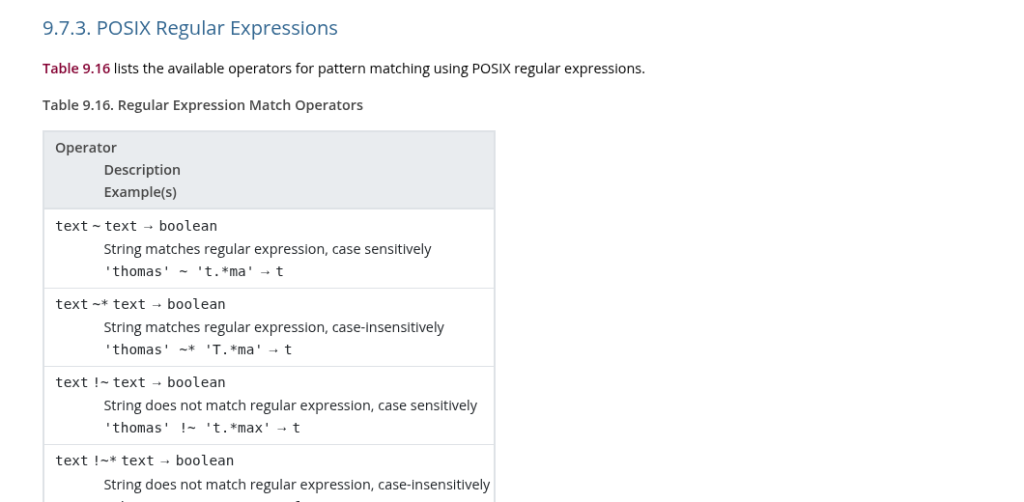Click 'String does not match regular expression, case sensitively'
This screenshot has height=502, width=1024.
291,406
